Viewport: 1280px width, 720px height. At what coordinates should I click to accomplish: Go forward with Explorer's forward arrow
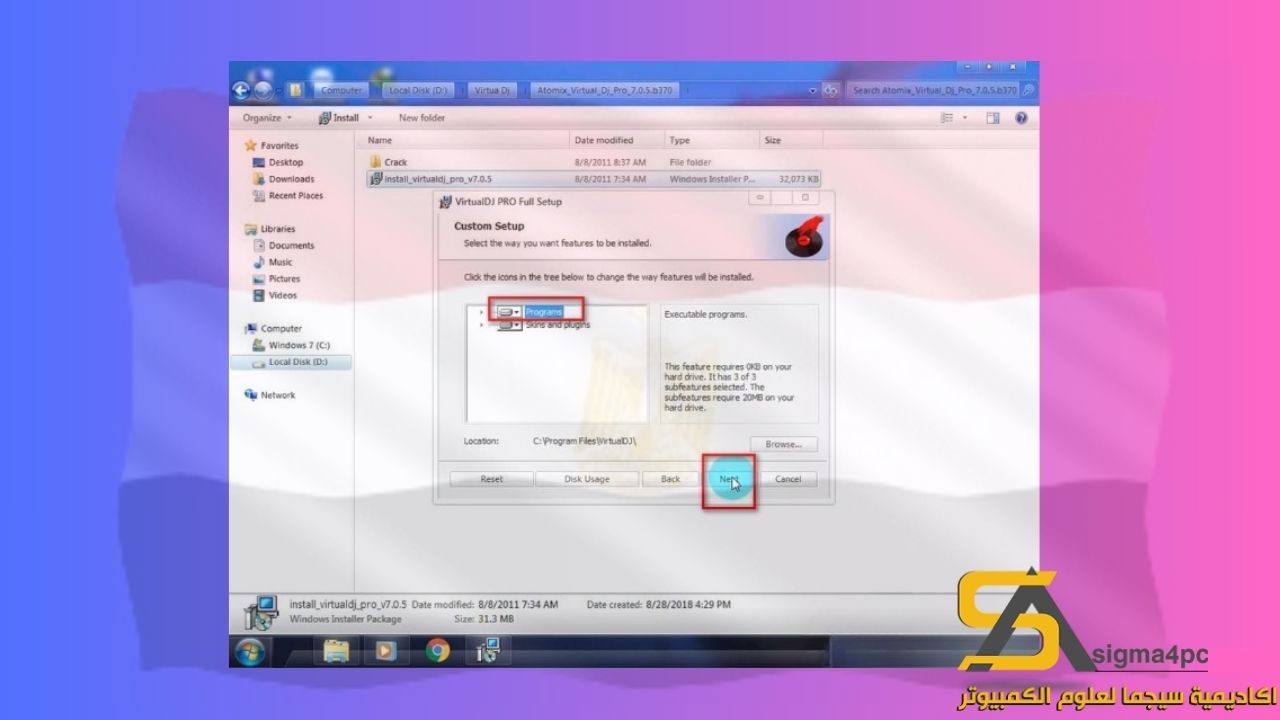262,91
